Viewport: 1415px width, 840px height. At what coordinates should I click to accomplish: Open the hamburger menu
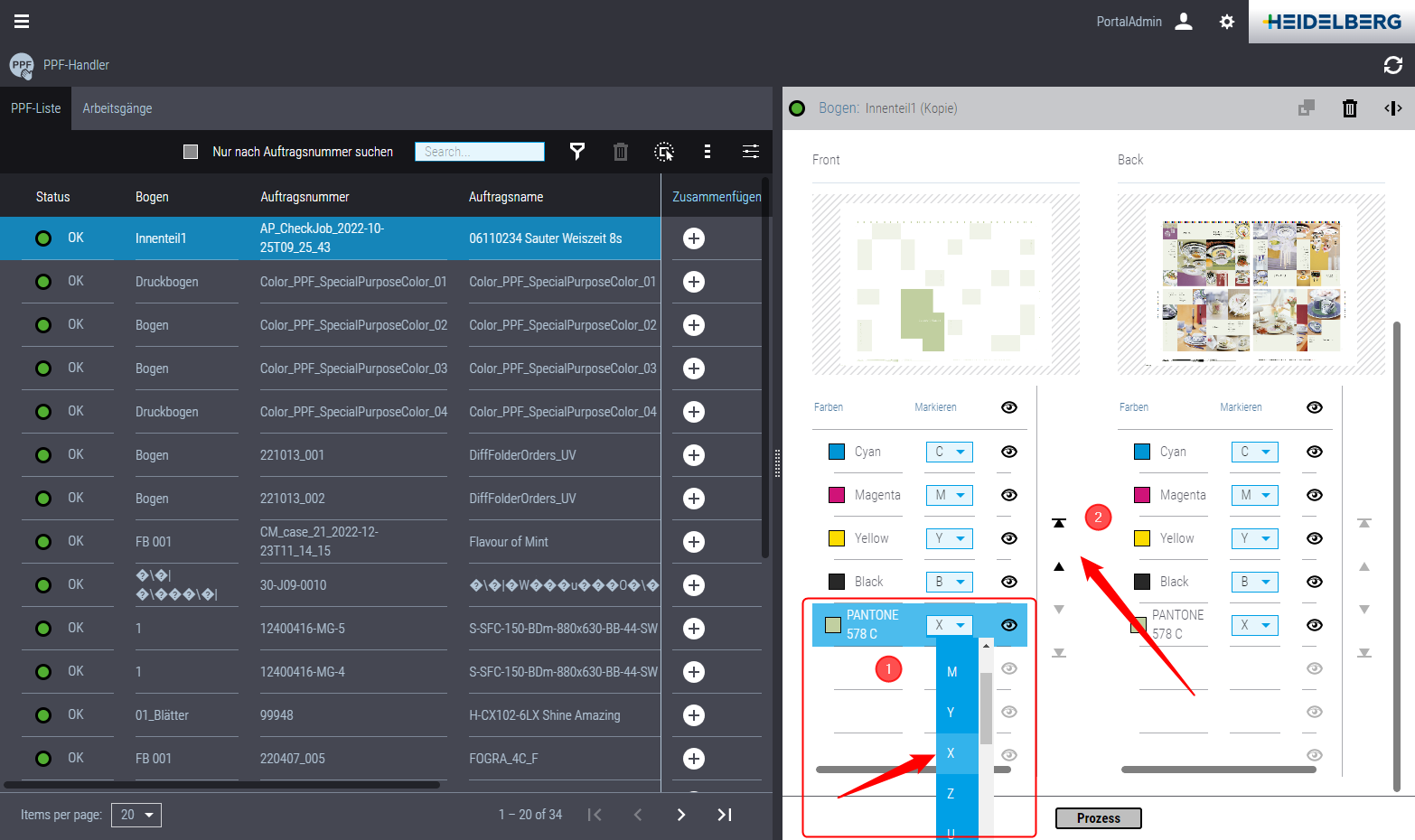click(x=22, y=22)
